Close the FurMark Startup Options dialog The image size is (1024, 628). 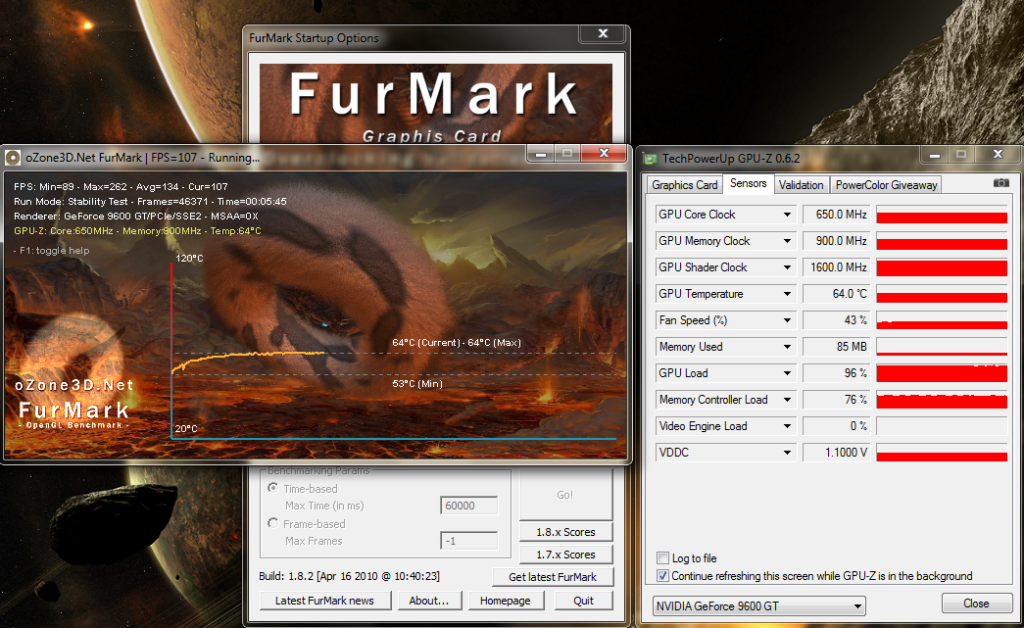click(603, 34)
